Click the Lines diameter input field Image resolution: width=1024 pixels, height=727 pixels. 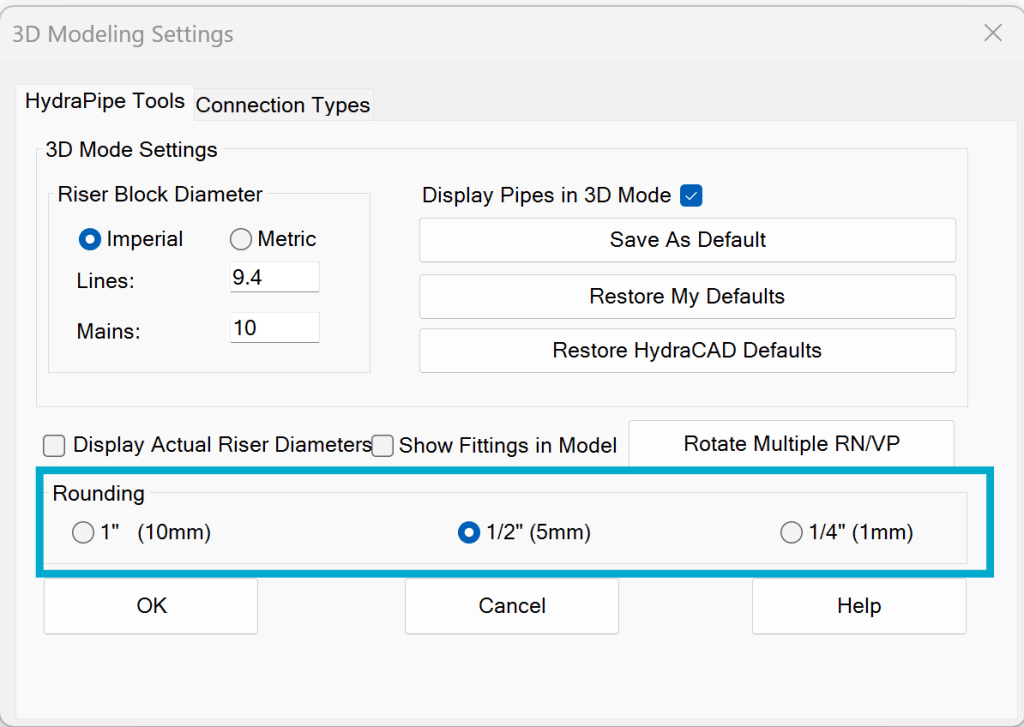[274, 277]
